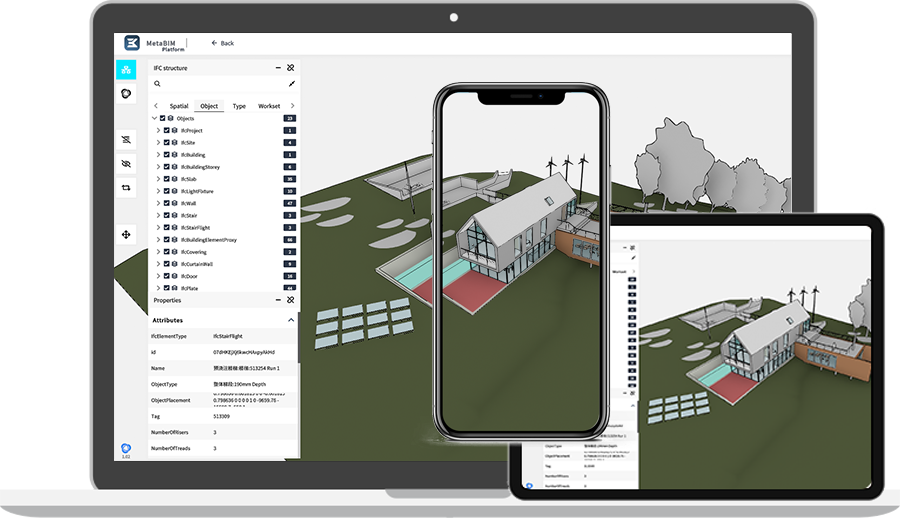This screenshot has height=532, width=900.
Task: Select the move/pan arrows tool
Action: (126, 235)
